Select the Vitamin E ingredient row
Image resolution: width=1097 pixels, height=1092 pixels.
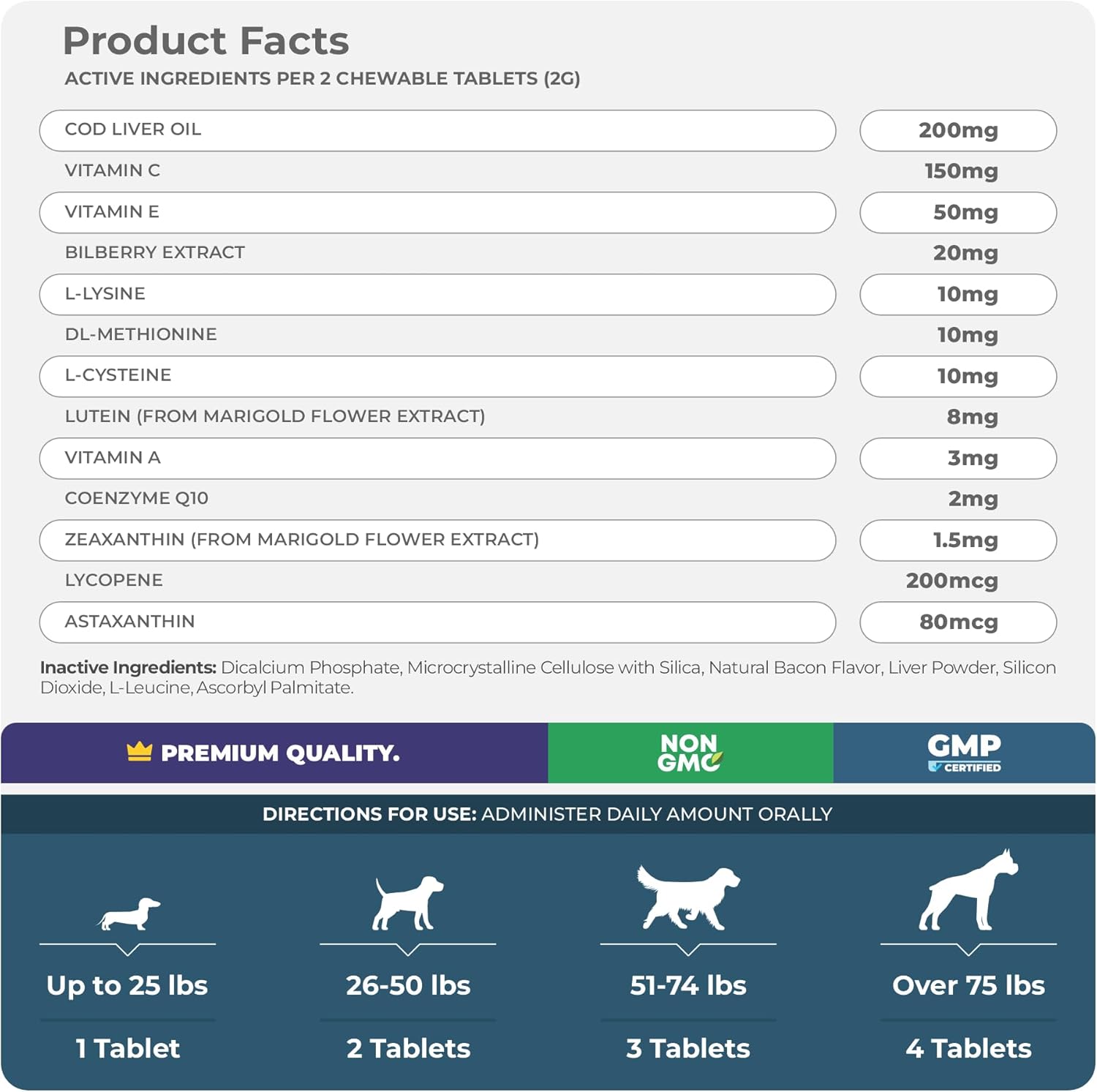tap(437, 212)
